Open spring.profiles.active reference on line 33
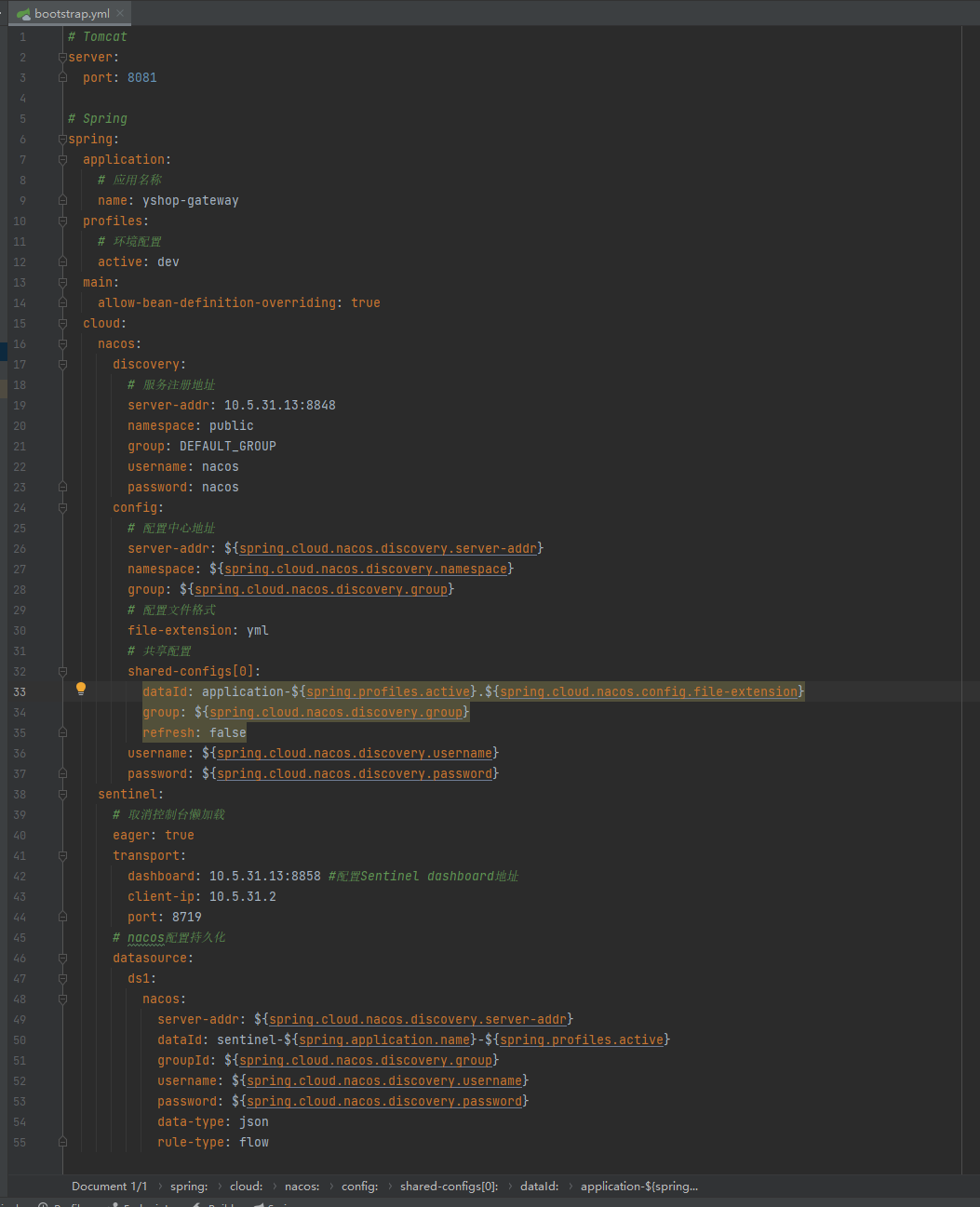 click(x=388, y=692)
